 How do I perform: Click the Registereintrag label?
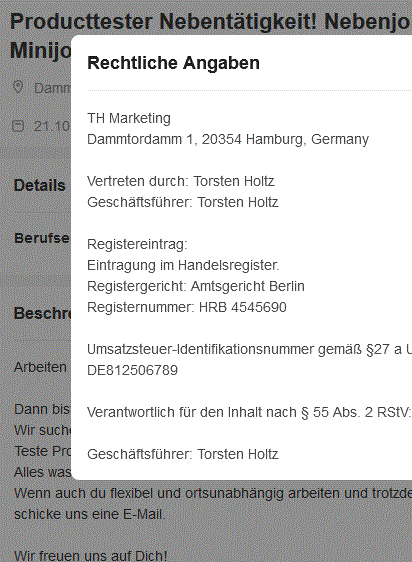pyautogui.click(x=137, y=244)
